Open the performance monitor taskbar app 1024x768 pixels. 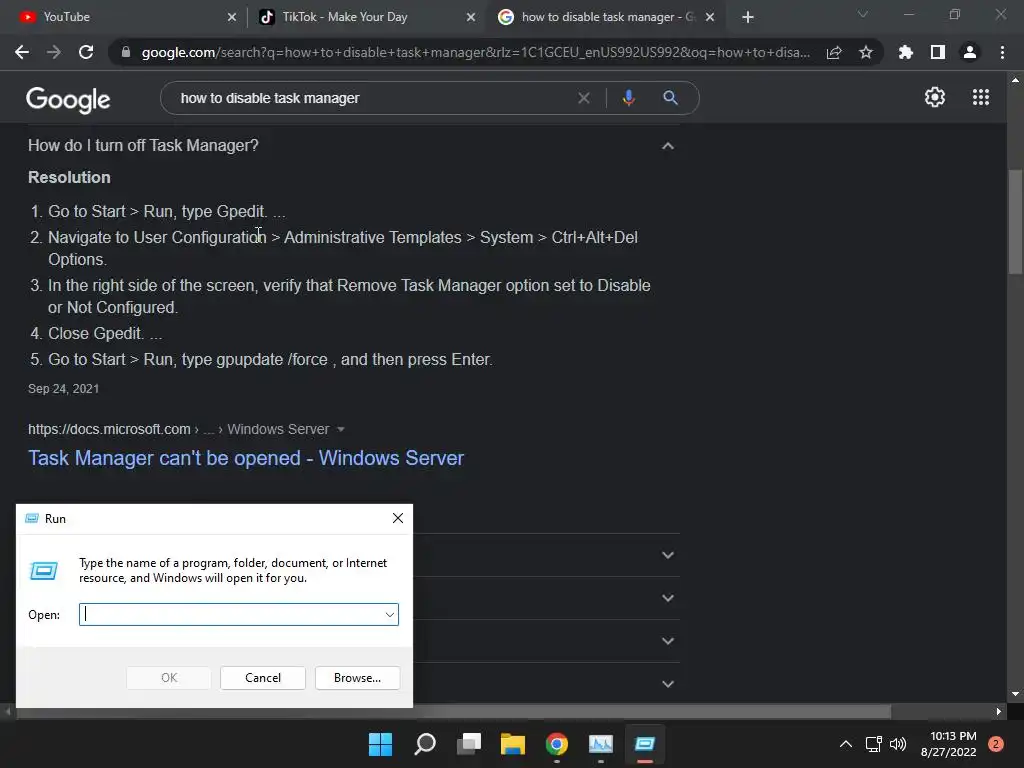point(601,744)
